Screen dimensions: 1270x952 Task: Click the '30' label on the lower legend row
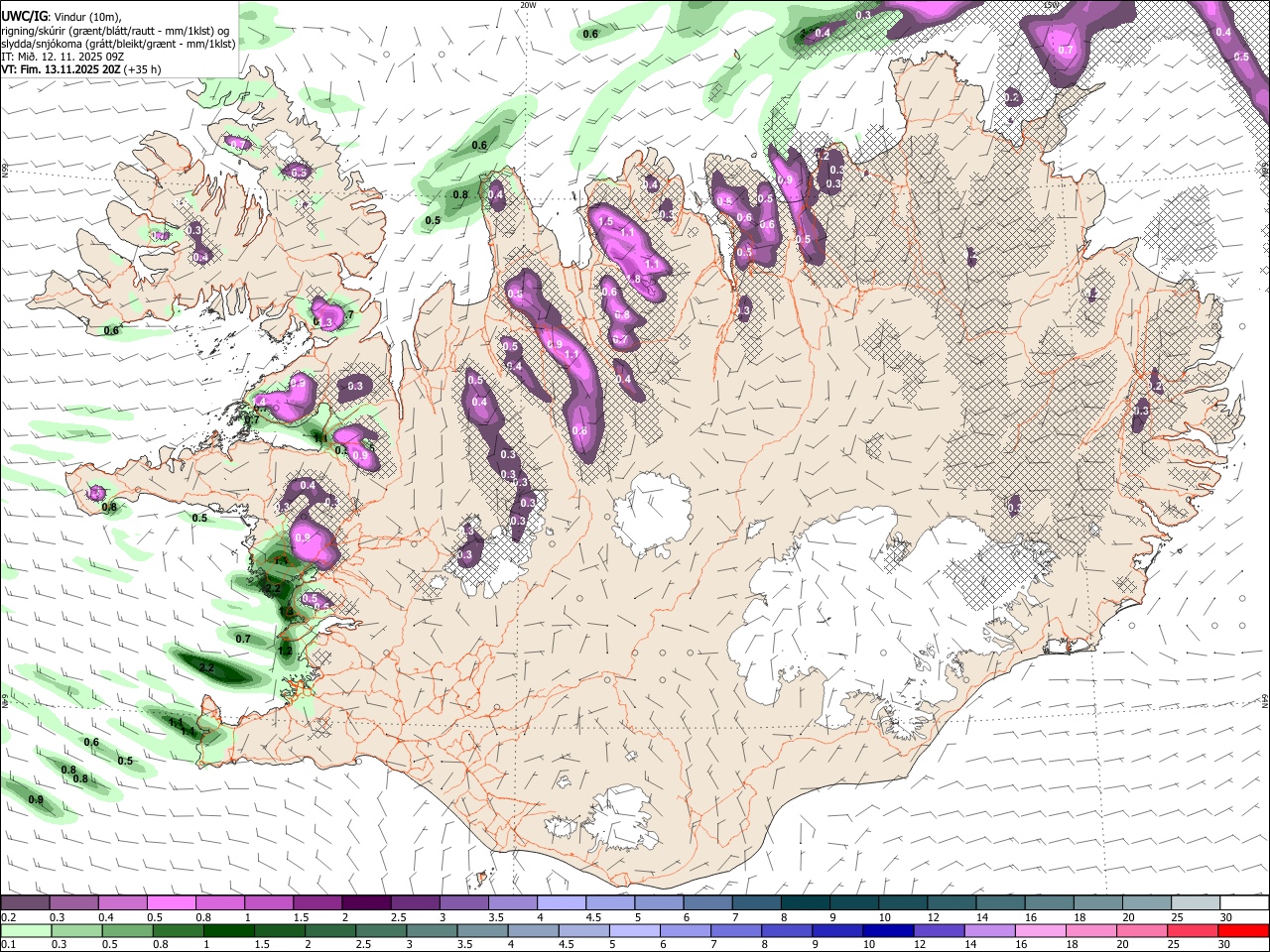pyautogui.click(x=1225, y=944)
